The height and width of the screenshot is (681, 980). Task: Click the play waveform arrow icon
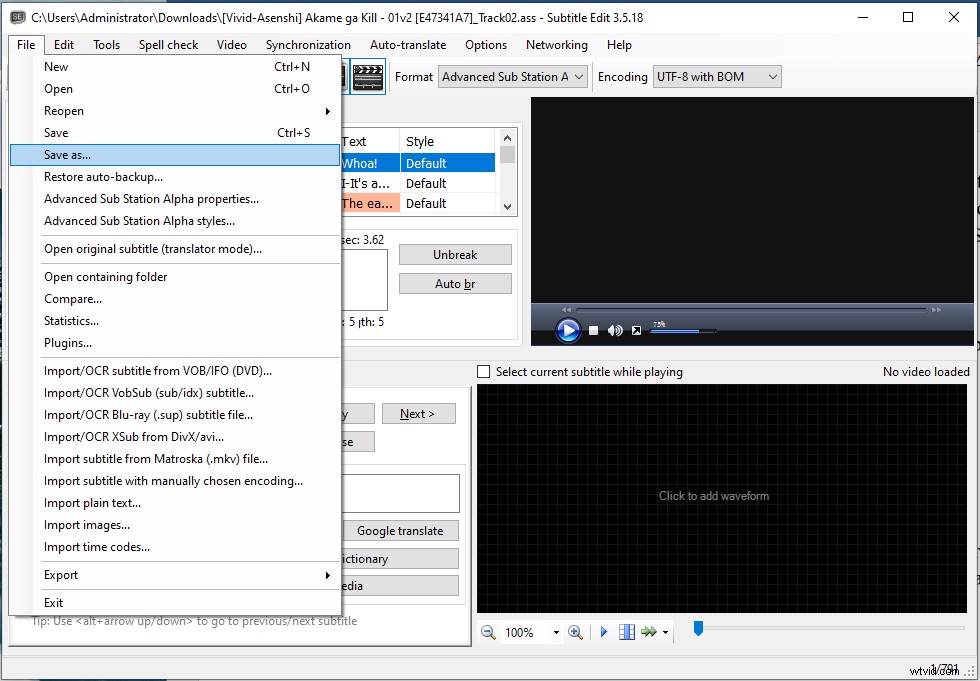(604, 632)
